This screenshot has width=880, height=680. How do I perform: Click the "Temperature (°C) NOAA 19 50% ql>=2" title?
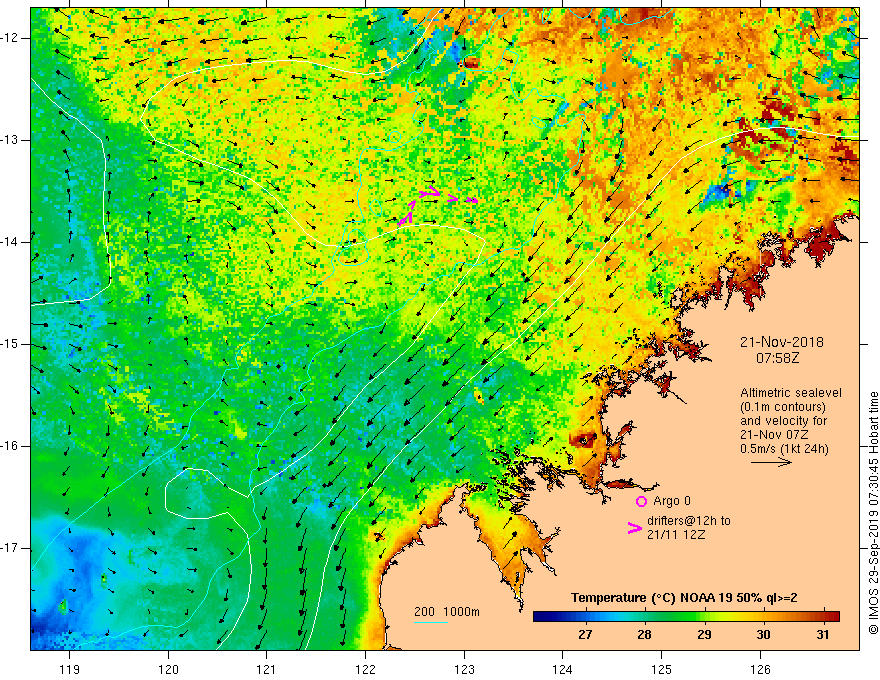[684, 598]
